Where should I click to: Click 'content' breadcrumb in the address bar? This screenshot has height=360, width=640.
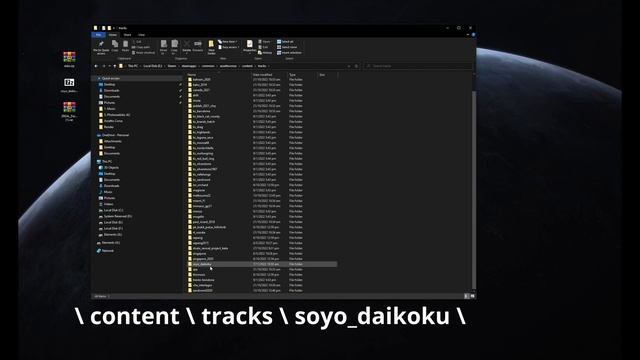click(247, 66)
